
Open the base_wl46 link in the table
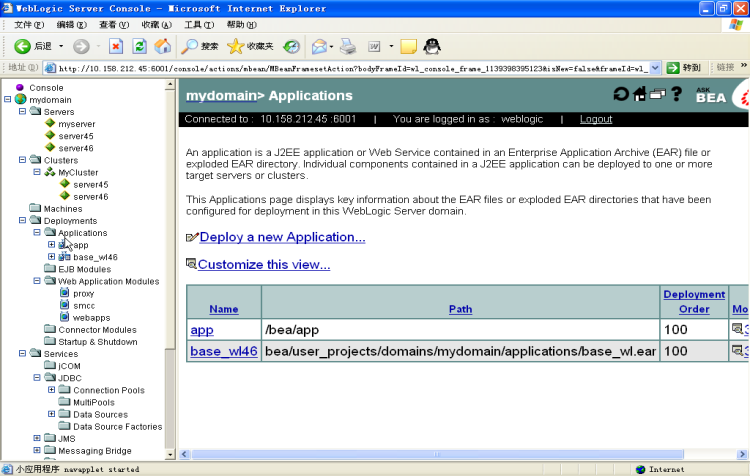224,351
